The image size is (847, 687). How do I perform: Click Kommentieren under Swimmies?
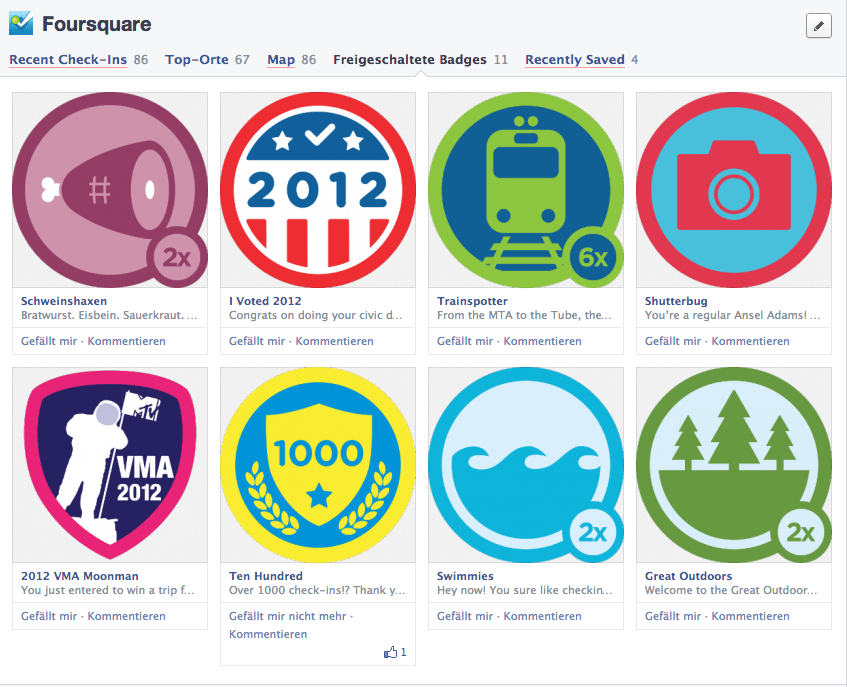542,616
